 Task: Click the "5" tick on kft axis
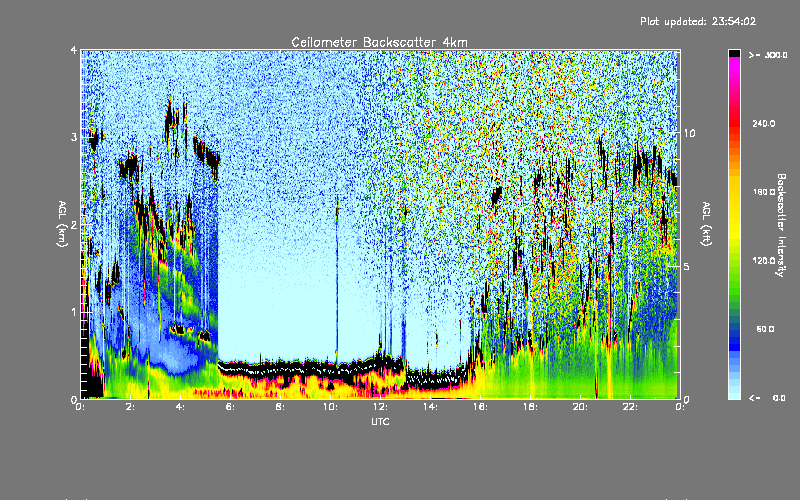(x=687, y=266)
